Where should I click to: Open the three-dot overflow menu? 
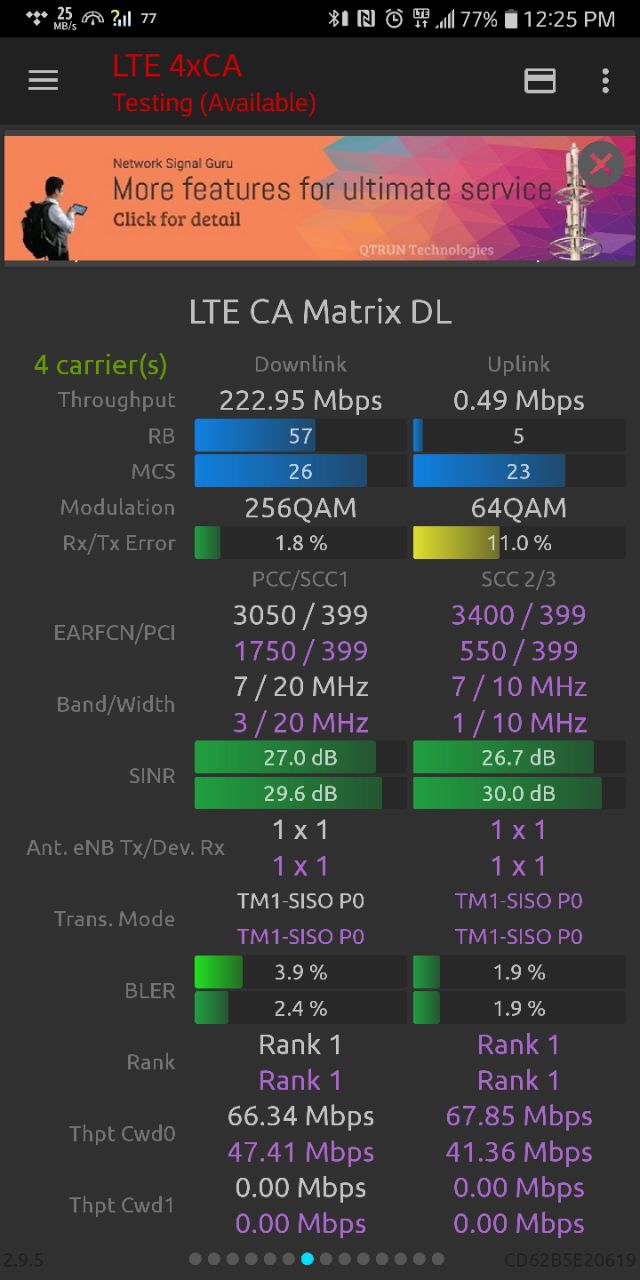(605, 81)
